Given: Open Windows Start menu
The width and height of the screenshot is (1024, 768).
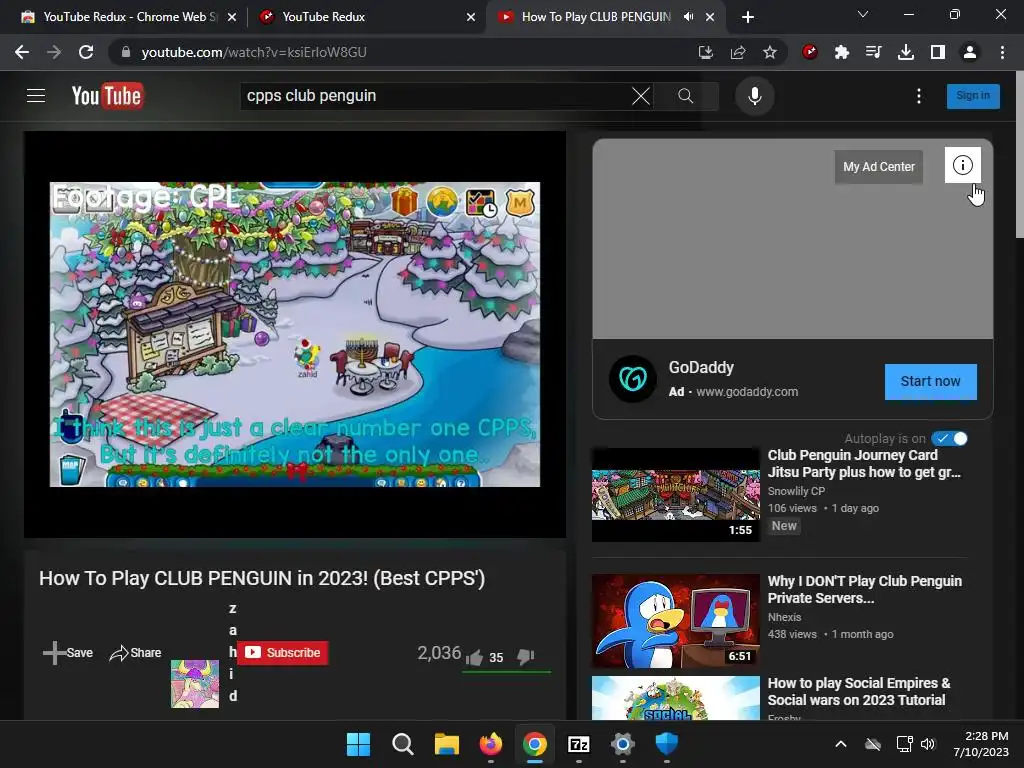Looking at the screenshot, I should click(x=358, y=744).
